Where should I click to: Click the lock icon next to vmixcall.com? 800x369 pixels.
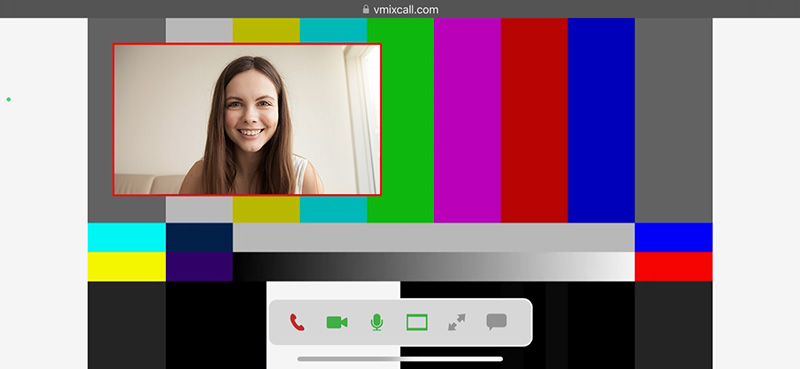click(x=365, y=9)
